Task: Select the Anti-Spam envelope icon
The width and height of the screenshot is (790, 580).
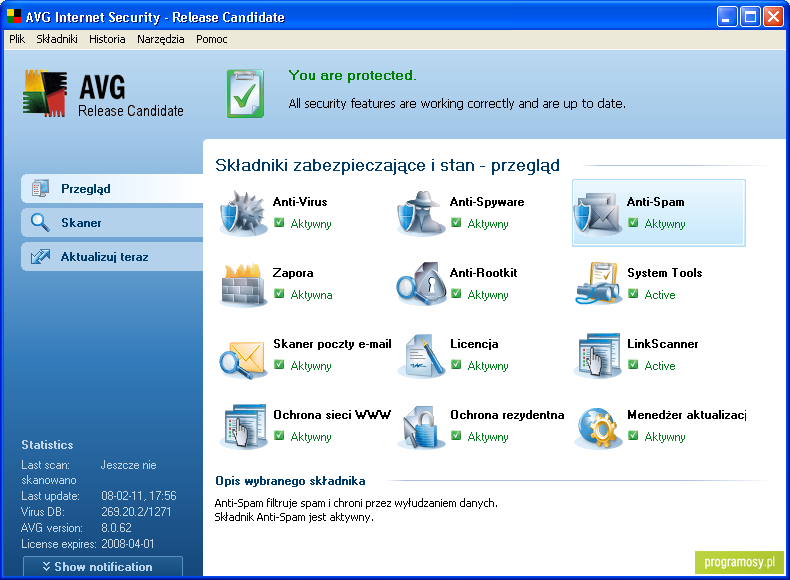Action: [x=598, y=213]
